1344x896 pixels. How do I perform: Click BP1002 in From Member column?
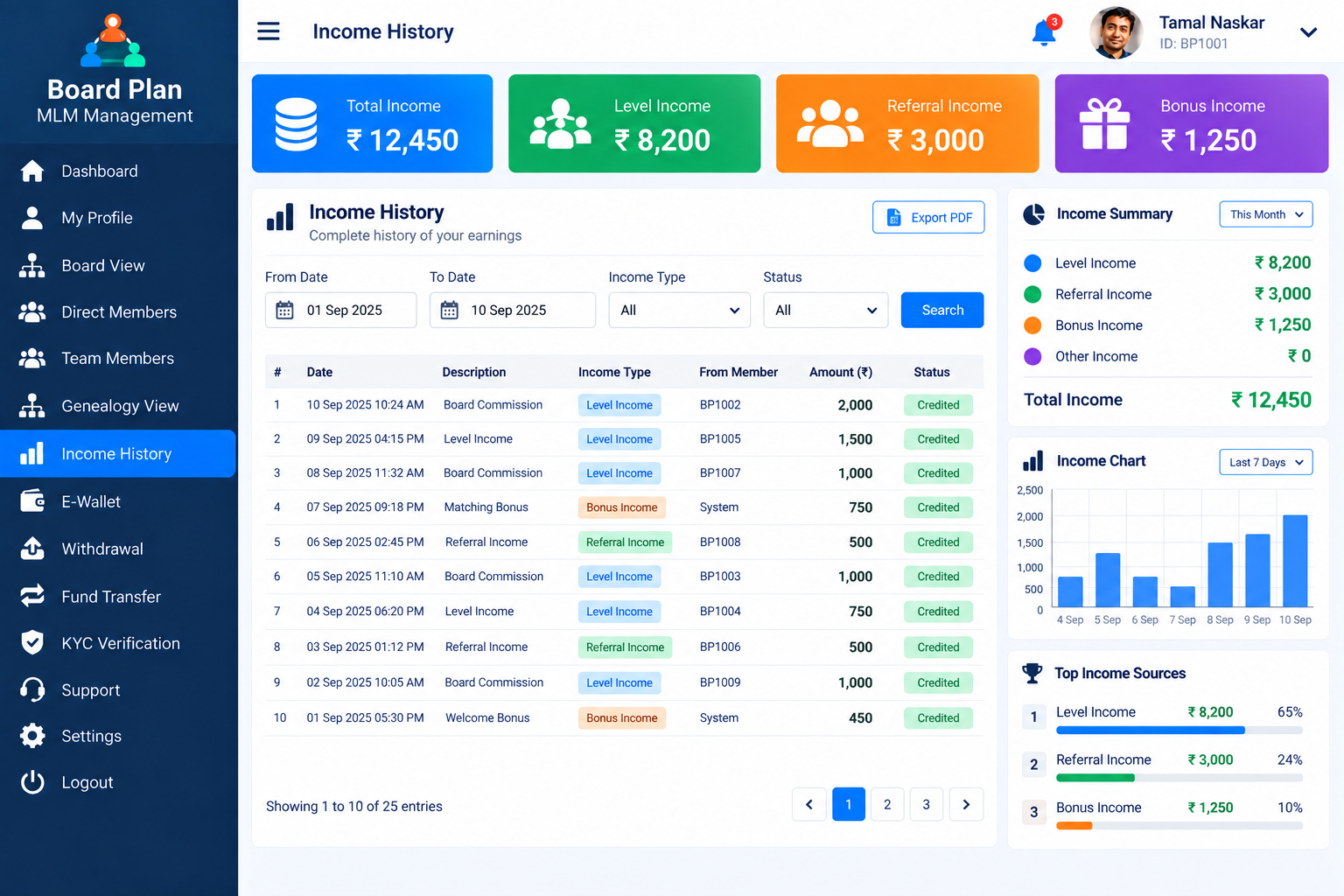720,404
